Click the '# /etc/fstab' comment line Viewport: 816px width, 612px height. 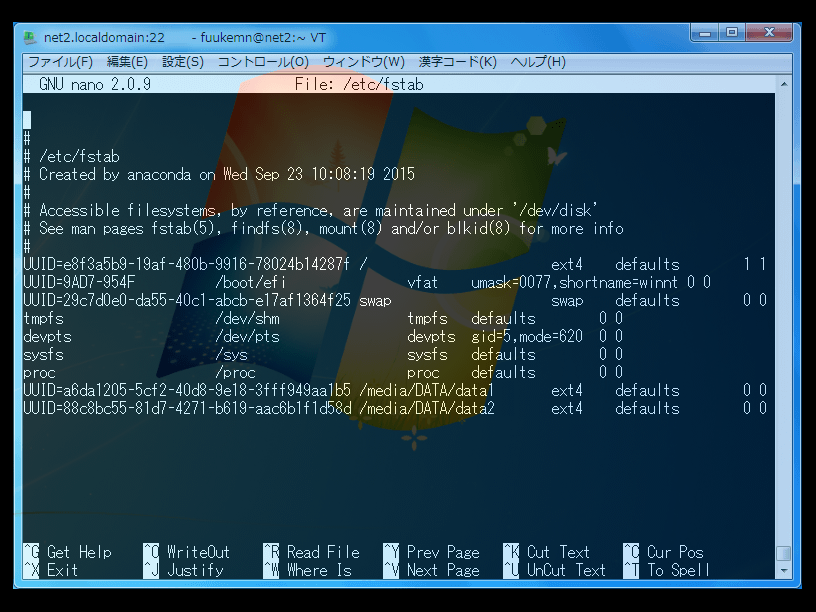tap(72, 156)
